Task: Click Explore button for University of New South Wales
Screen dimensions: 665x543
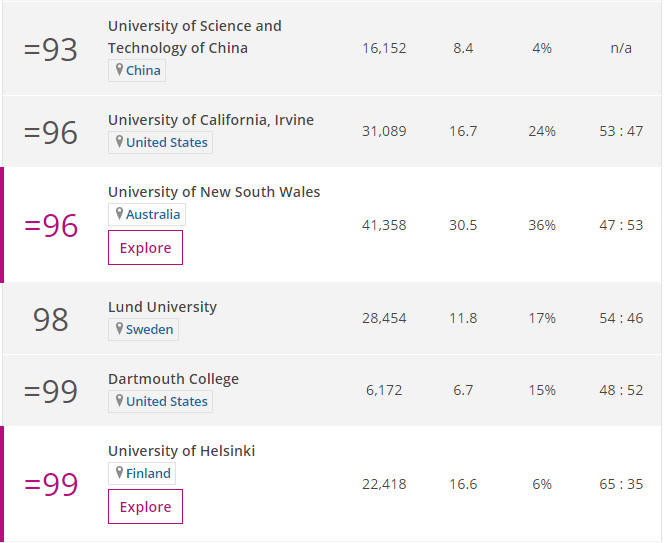Action: [145, 248]
